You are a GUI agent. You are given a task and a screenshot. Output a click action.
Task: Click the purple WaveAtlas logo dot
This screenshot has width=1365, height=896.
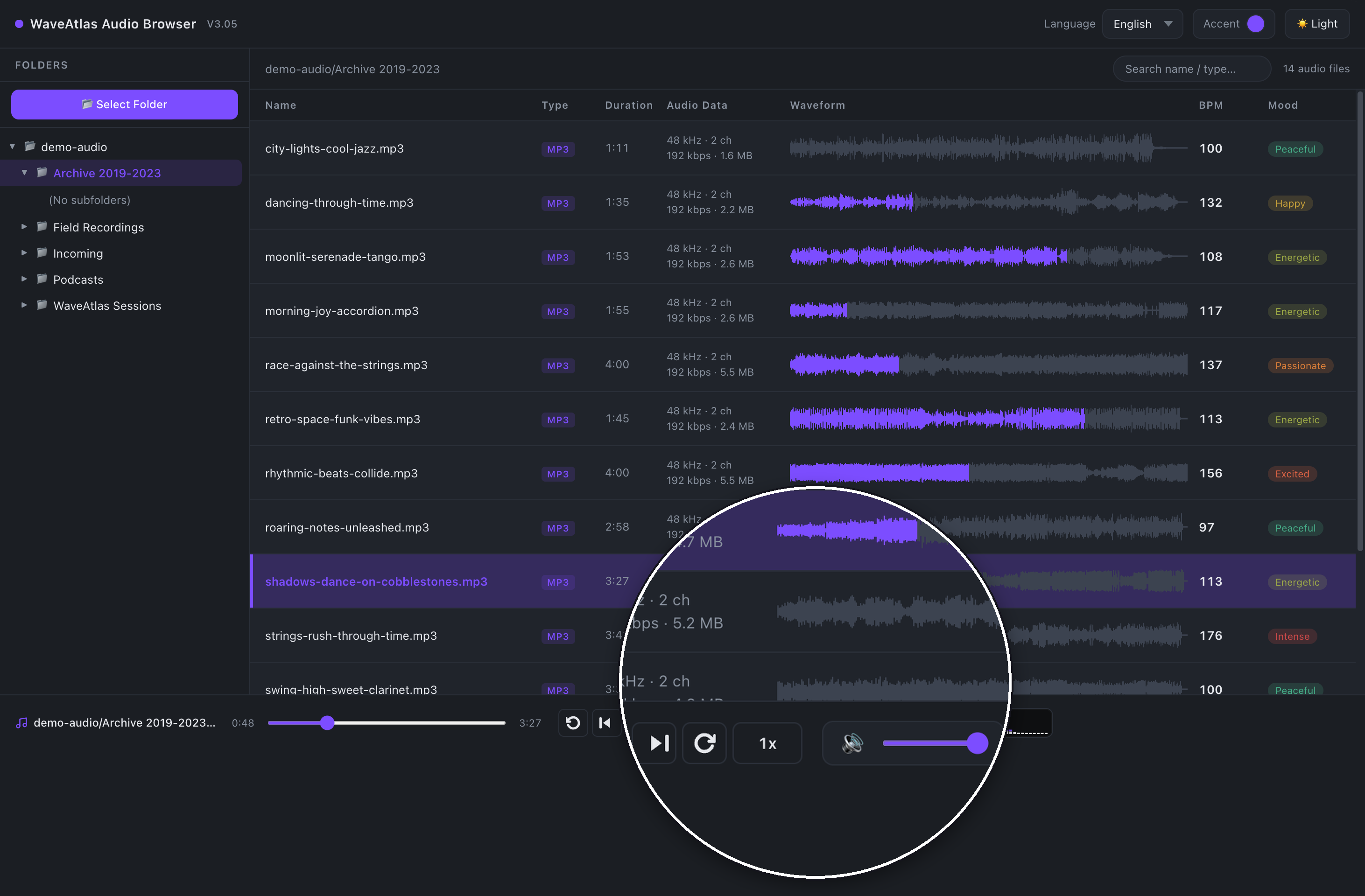coord(19,24)
